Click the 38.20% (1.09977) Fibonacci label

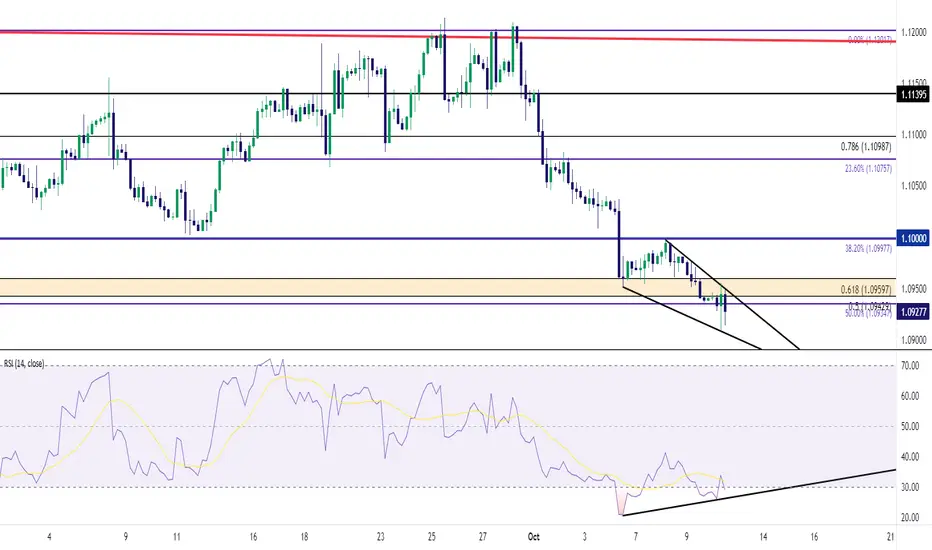pyautogui.click(x=868, y=249)
